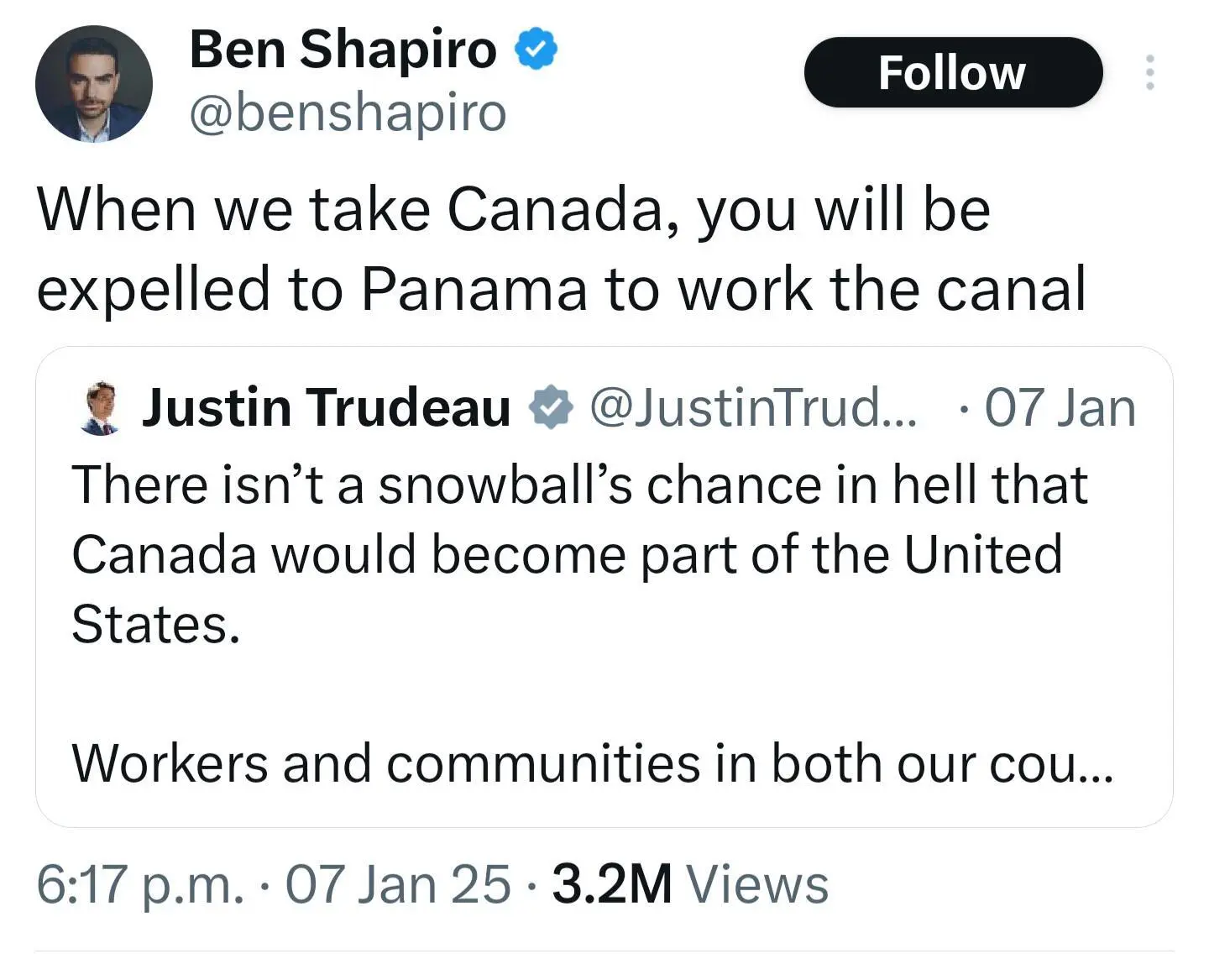Open the @benshapiro handle link
Image resolution: width=1209 pixels, height=980 pixels.
[348, 113]
